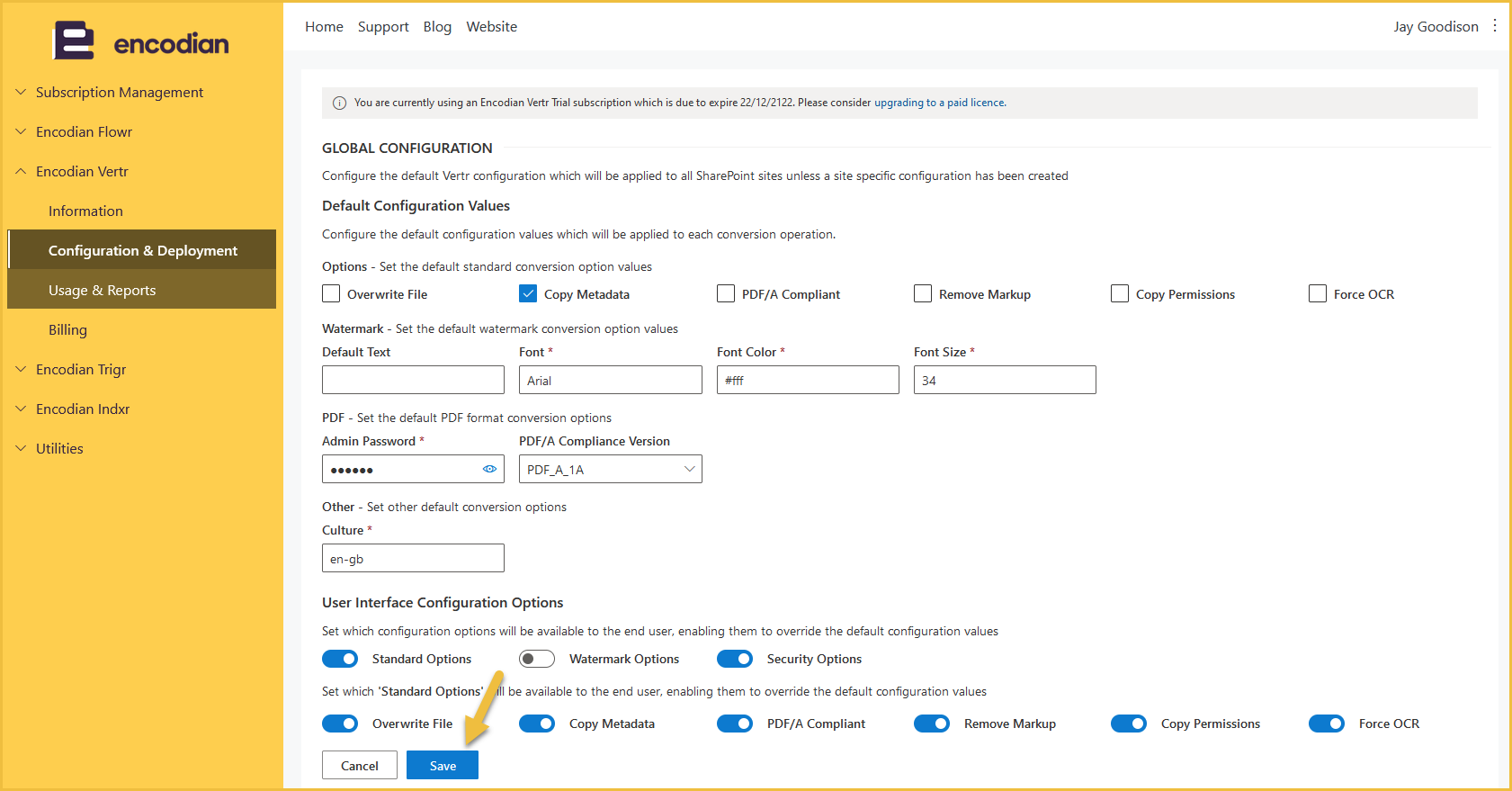Screen dimensions: 1512x791
Task: Expand the Encodian Trigr section
Action: [x=142, y=369]
